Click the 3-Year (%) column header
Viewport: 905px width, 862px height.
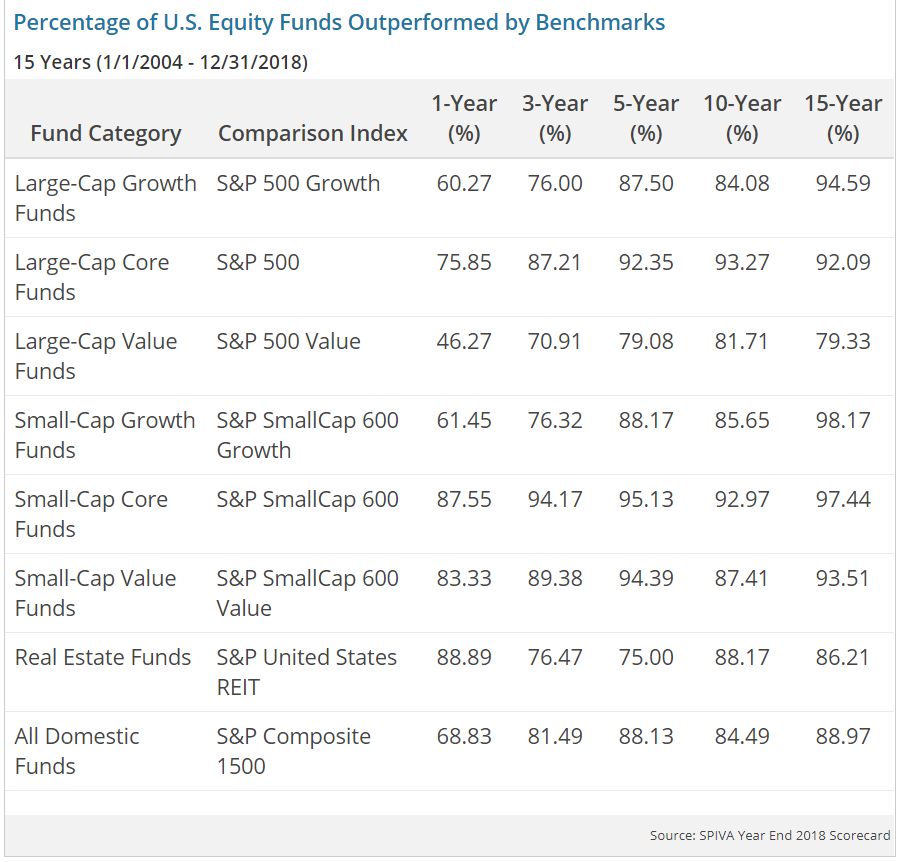click(x=555, y=118)
